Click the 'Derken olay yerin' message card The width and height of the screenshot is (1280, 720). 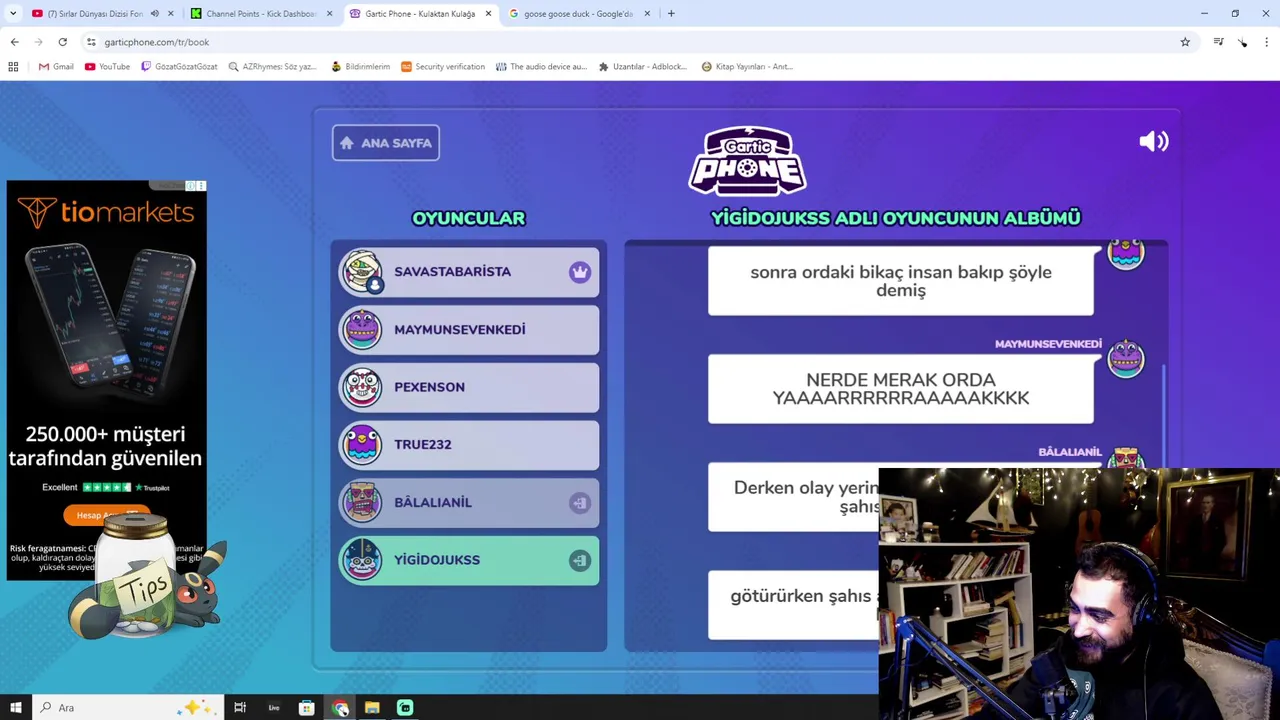(x=794, y=497)
